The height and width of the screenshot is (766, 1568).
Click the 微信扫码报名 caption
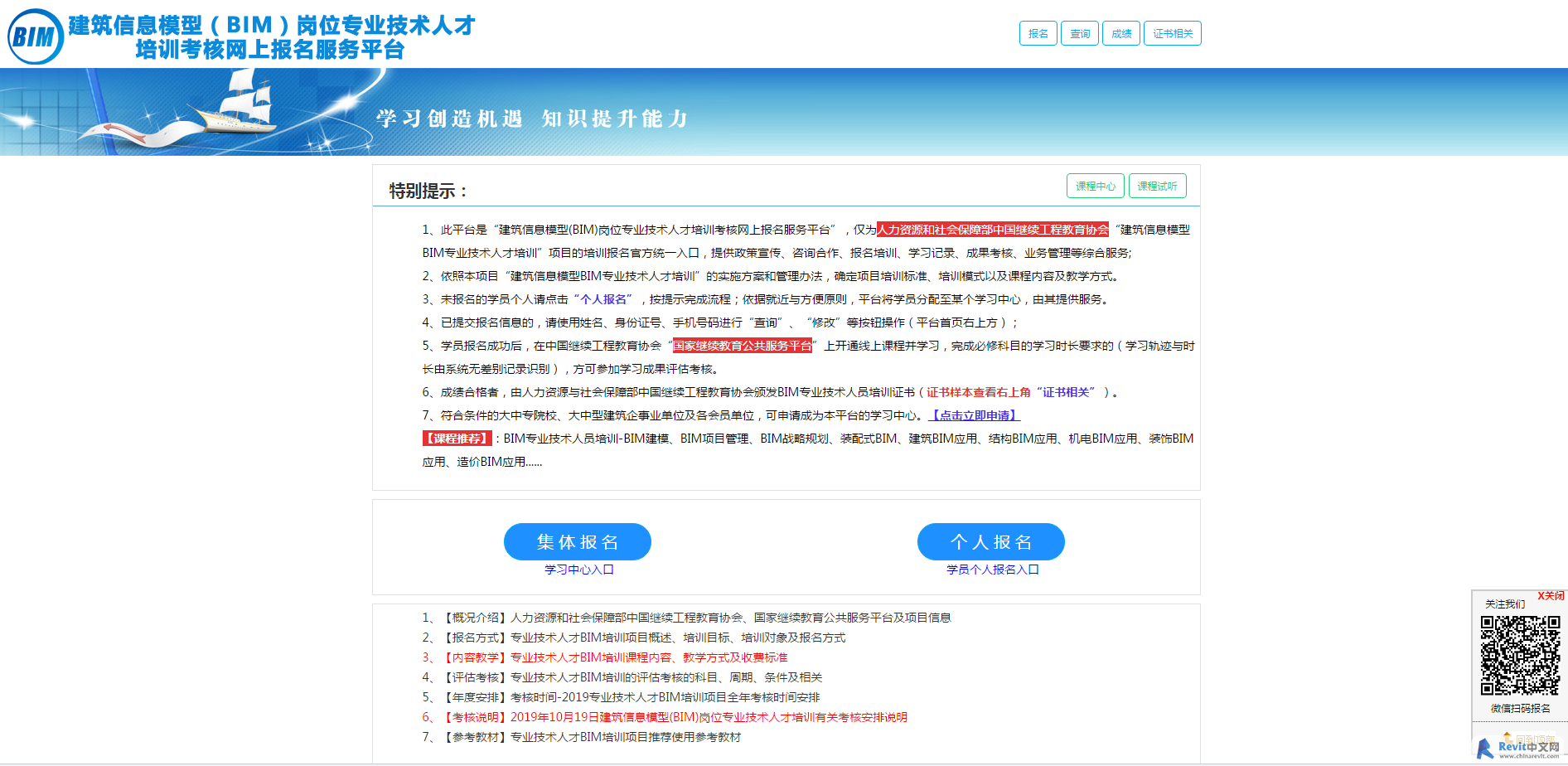(x=1520, y=709)
